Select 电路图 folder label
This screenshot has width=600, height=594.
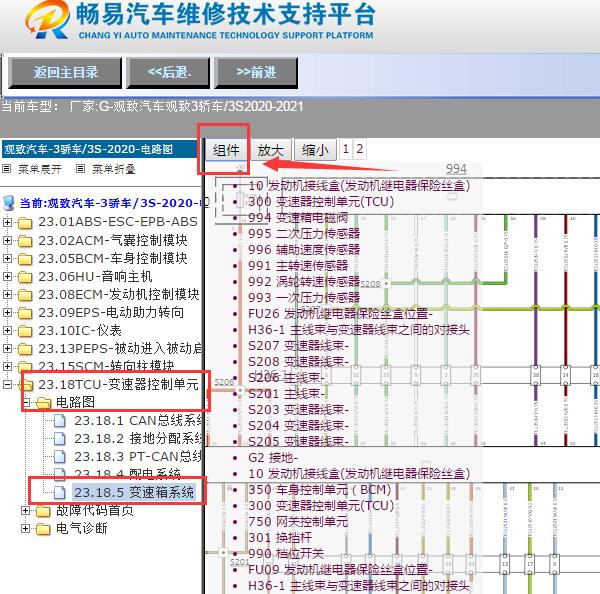point(75,402)
